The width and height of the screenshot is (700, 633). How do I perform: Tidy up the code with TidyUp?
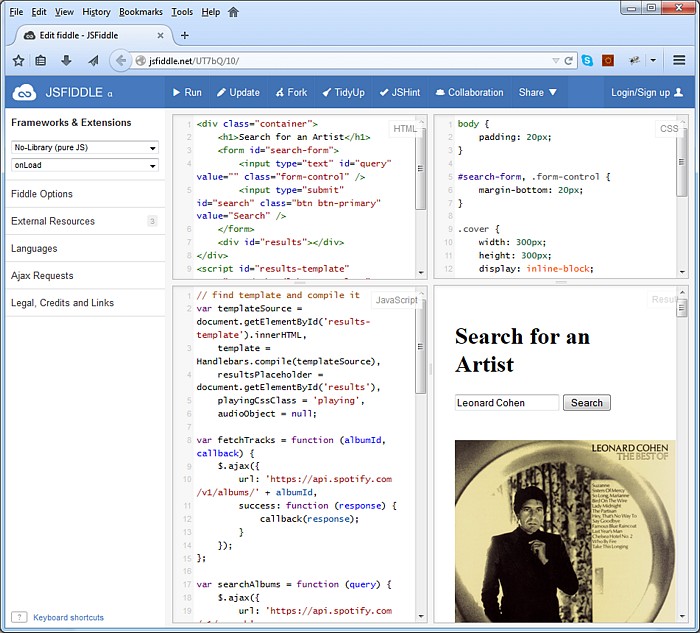342,92
